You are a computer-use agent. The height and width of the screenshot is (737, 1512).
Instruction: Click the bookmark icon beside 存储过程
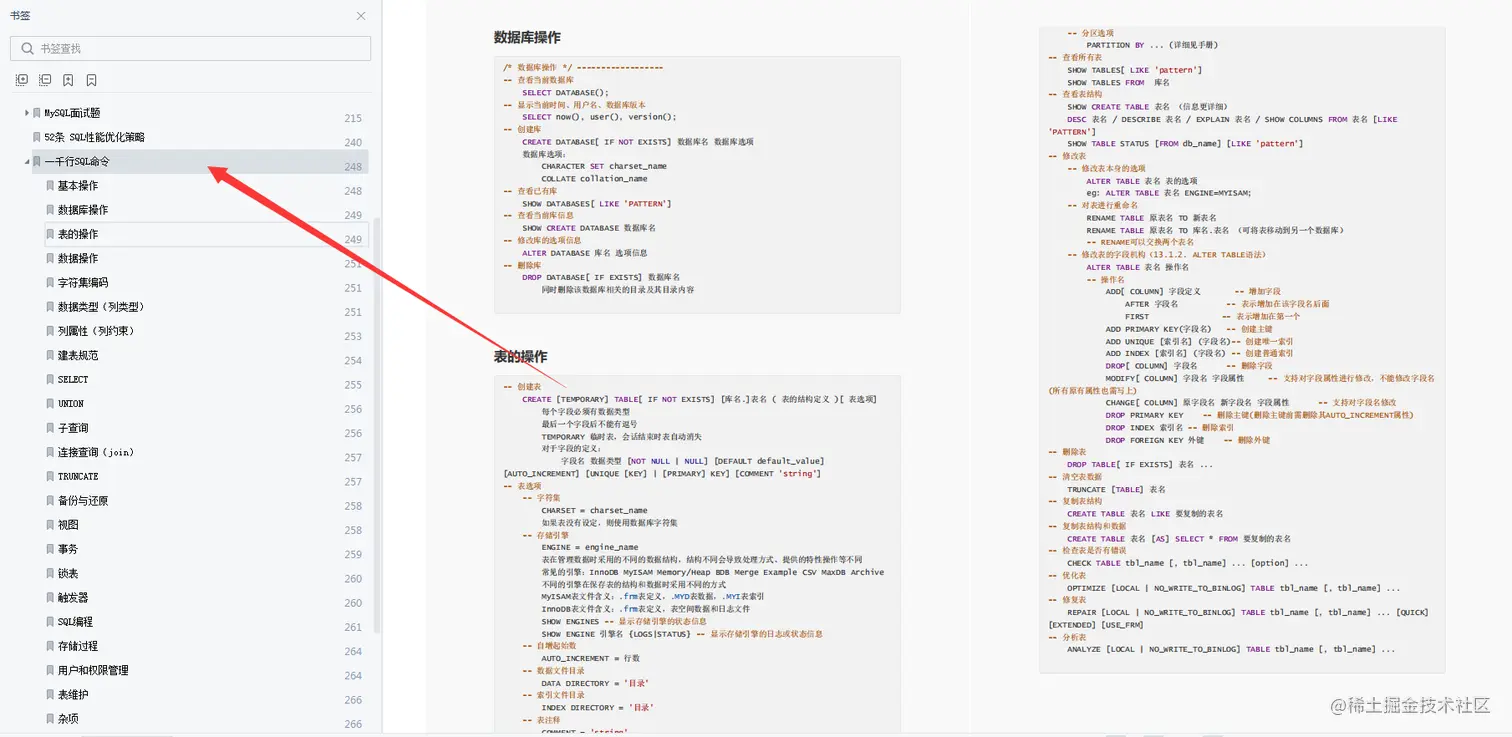[x=50, y=646]
